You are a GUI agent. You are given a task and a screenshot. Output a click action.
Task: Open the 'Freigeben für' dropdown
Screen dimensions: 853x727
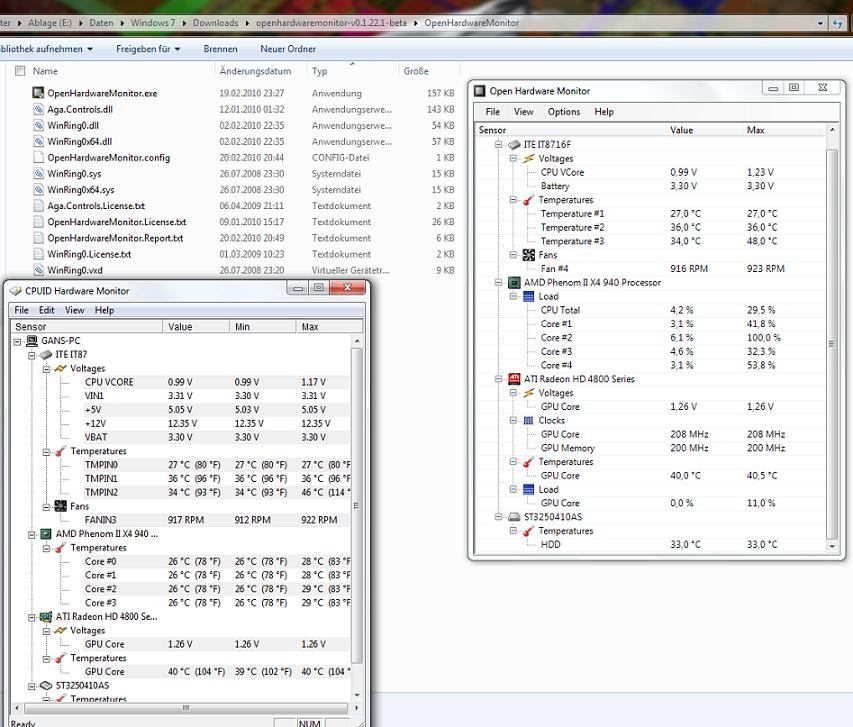(148, 49)
